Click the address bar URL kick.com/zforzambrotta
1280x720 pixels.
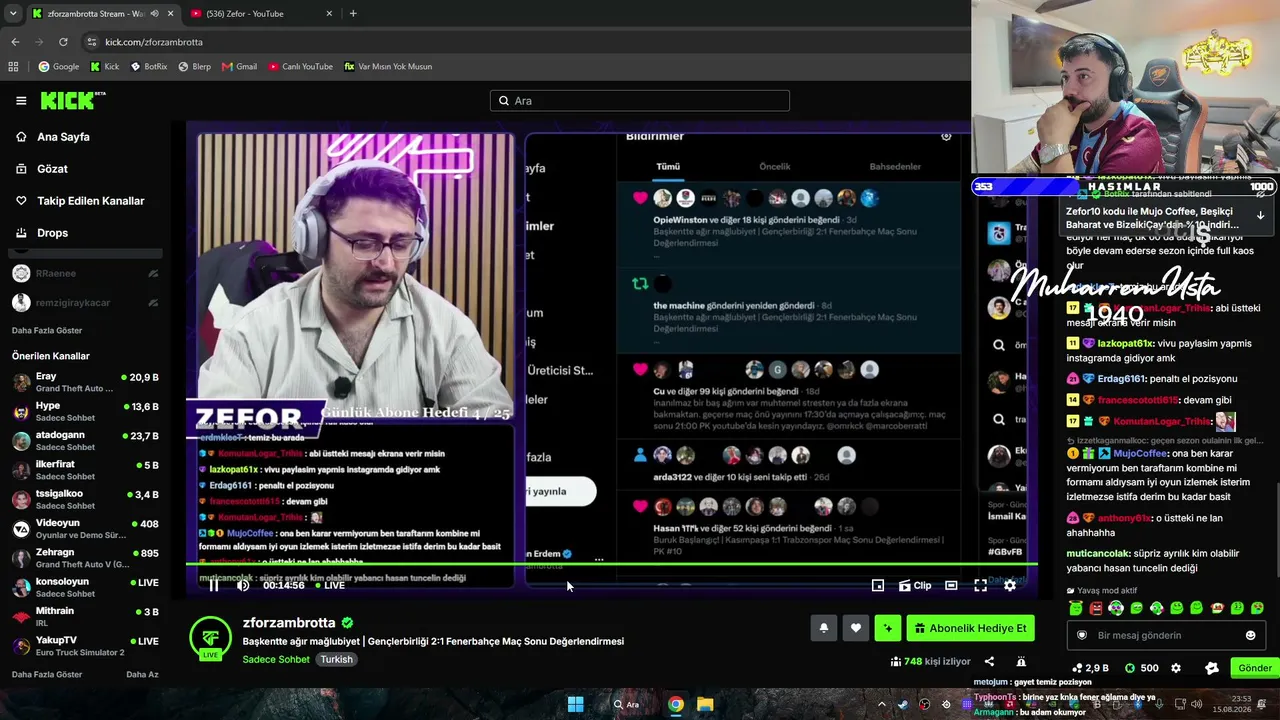click(154, 42)
